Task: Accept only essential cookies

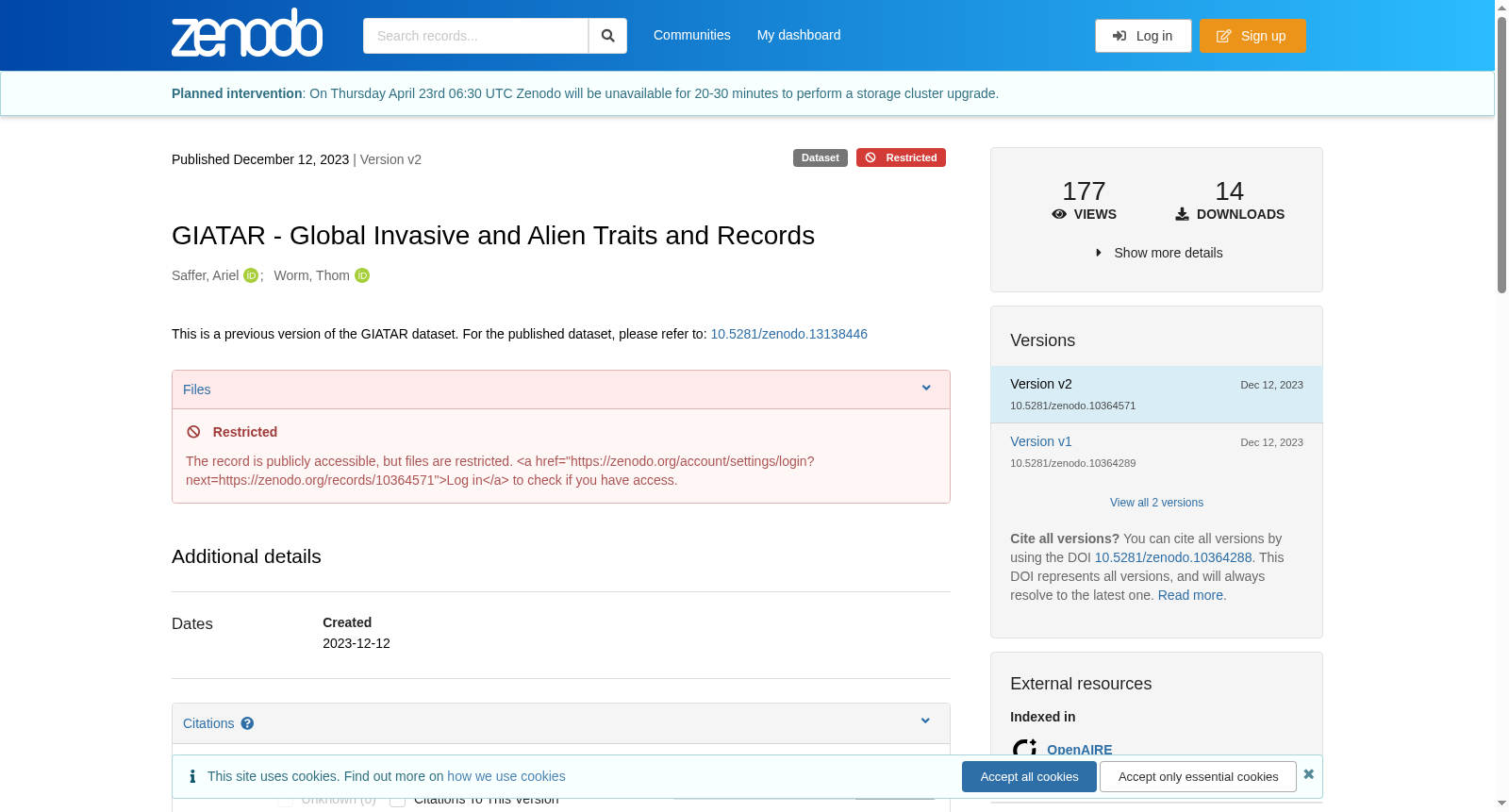Action: click(x=1198, y=776)
